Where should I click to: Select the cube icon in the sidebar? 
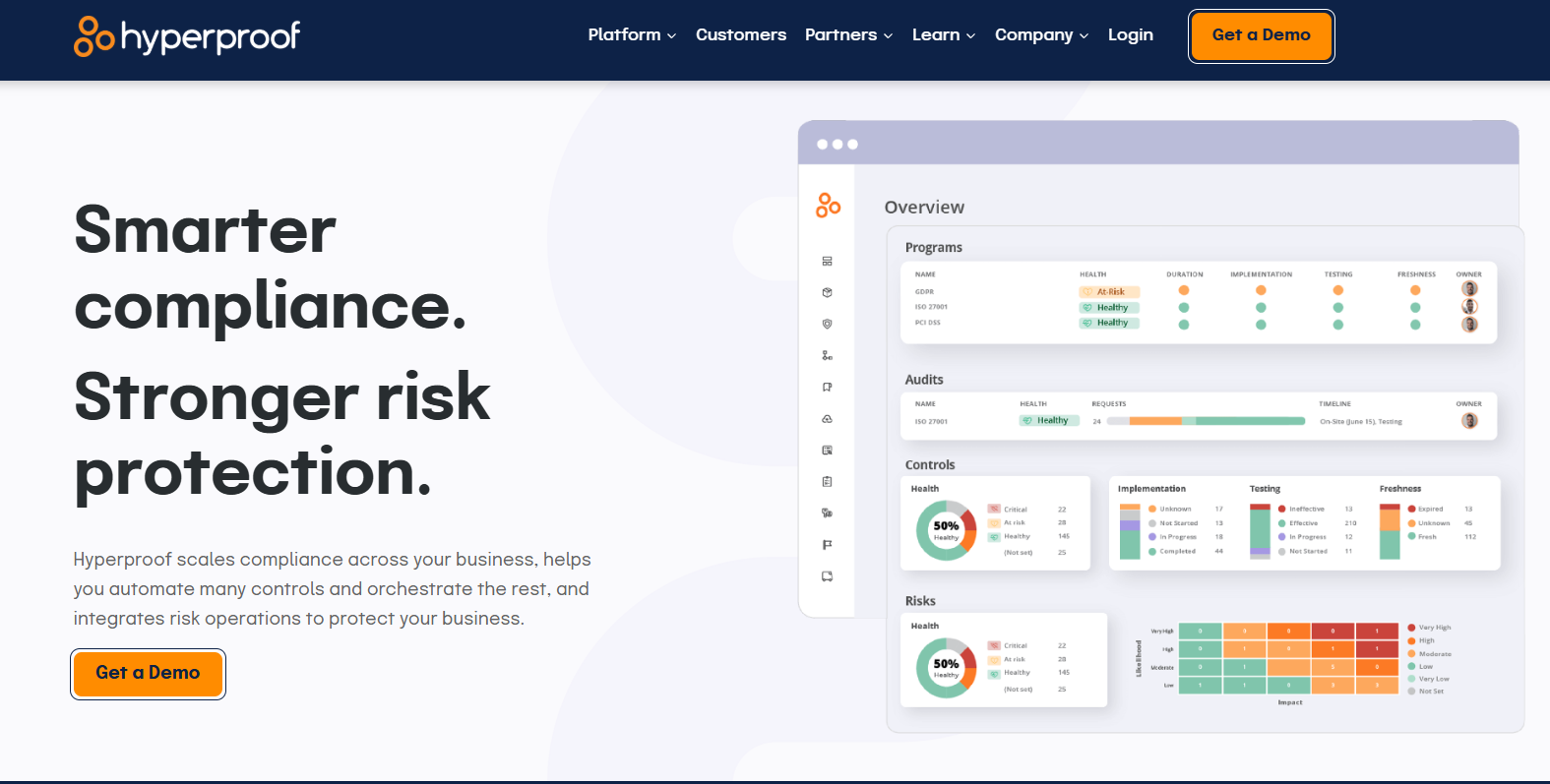(827, 292)
